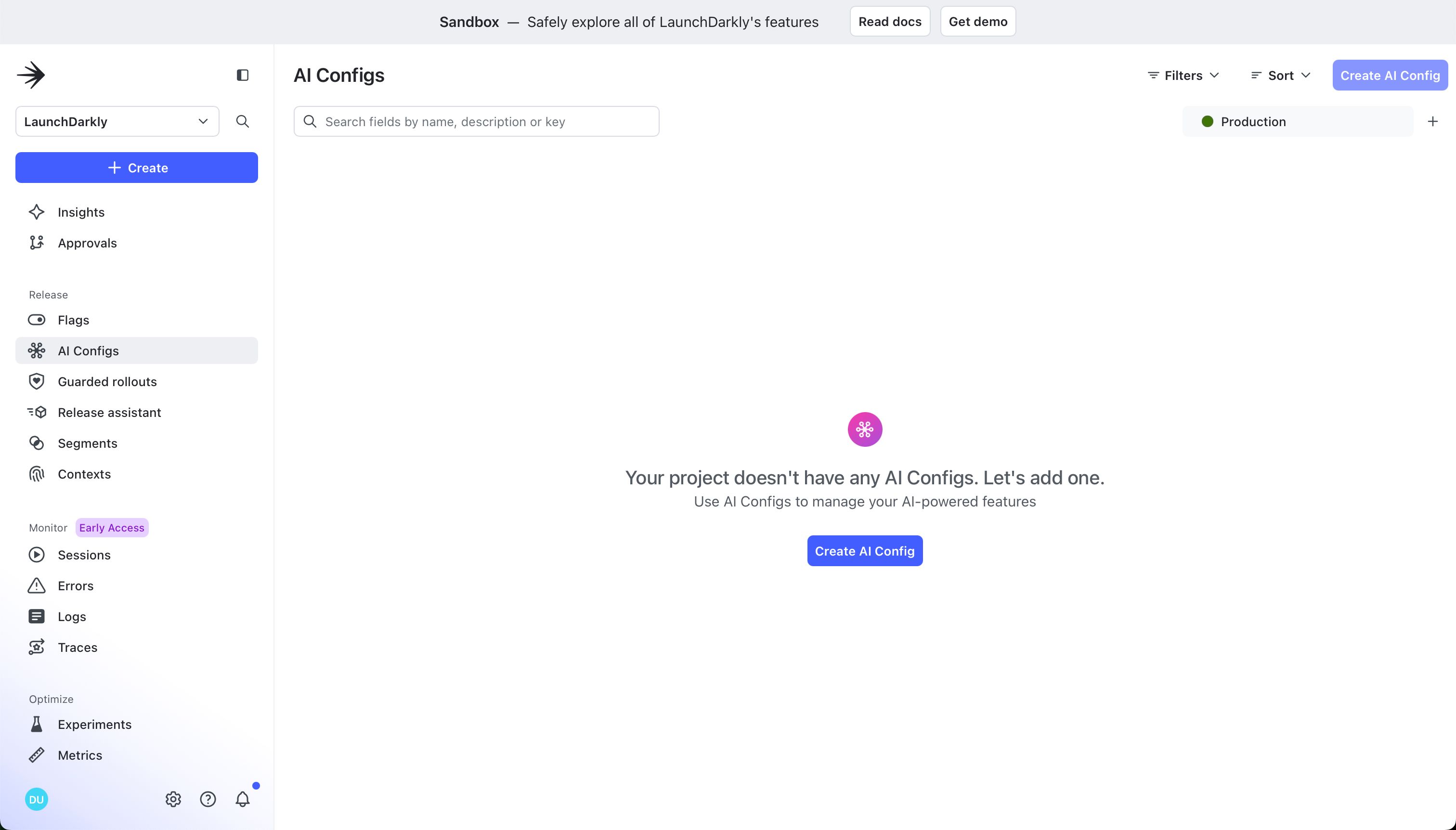The height and width of the screenshot is (830, 1456).
Task: Click the header Create AI Config button
Action: coord(1390,75)
